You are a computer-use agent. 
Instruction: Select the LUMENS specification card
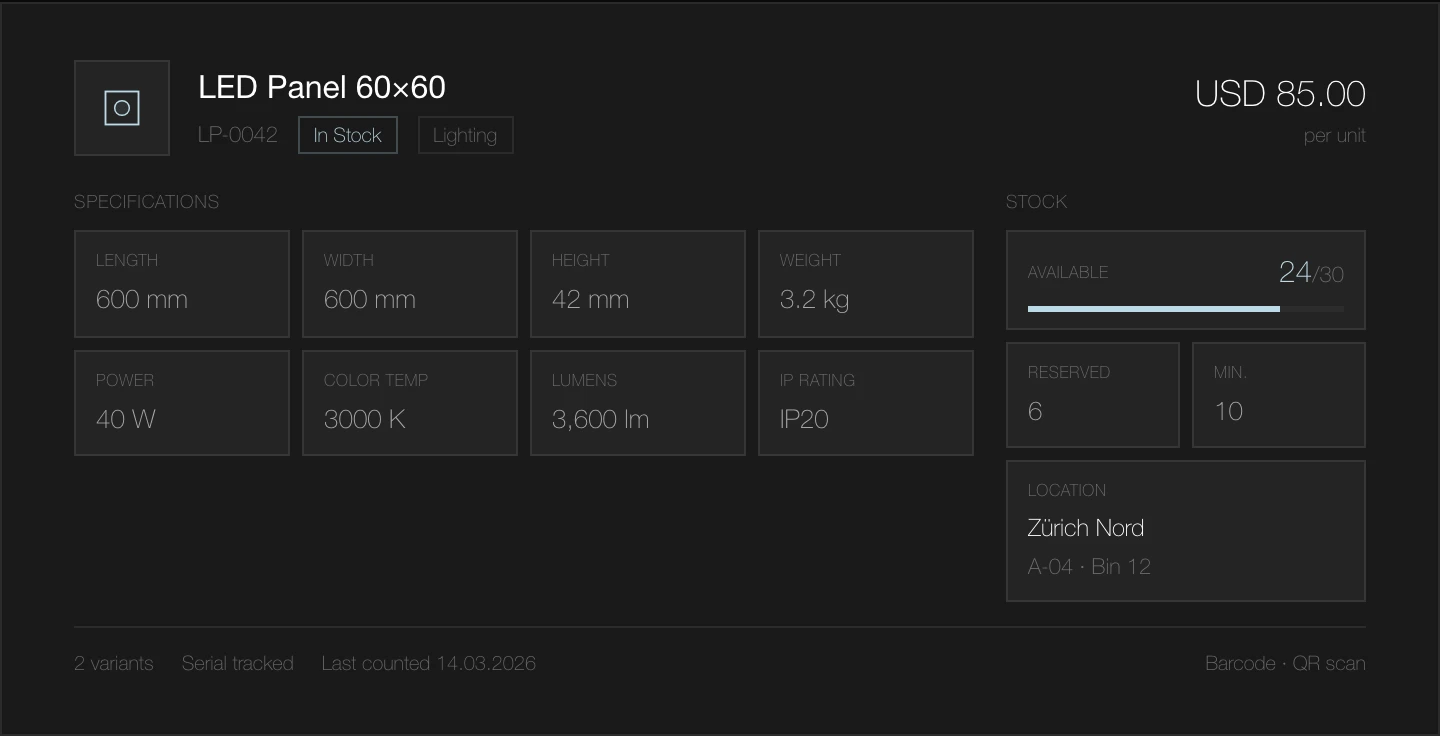pos(637,403)
